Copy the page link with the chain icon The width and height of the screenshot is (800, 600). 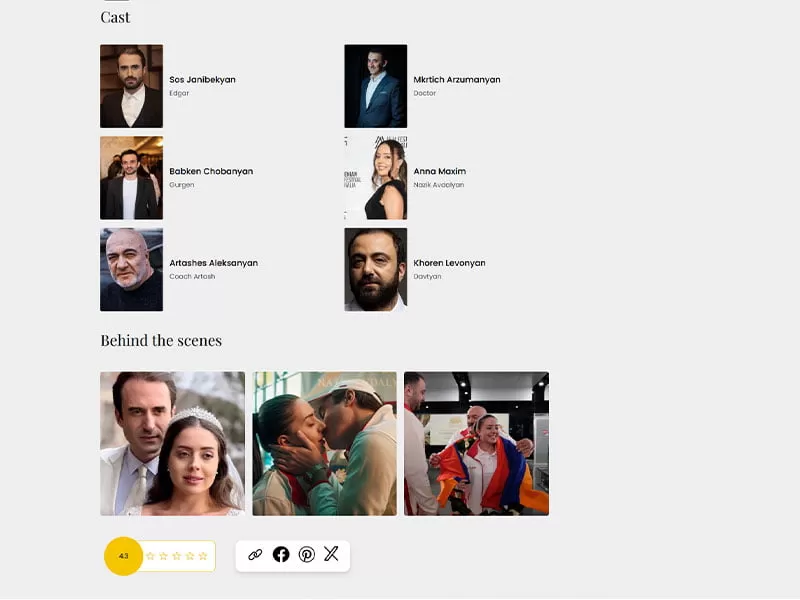coord(255,555)
